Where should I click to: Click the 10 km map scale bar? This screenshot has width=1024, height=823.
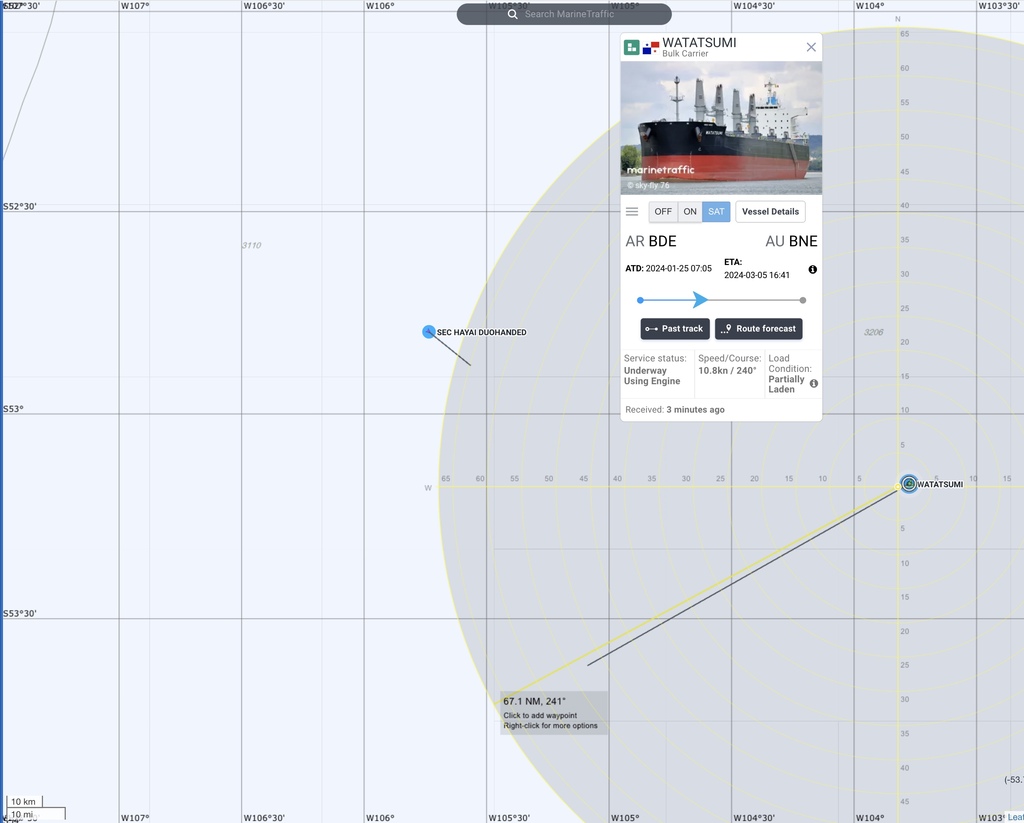click(24, 801)
